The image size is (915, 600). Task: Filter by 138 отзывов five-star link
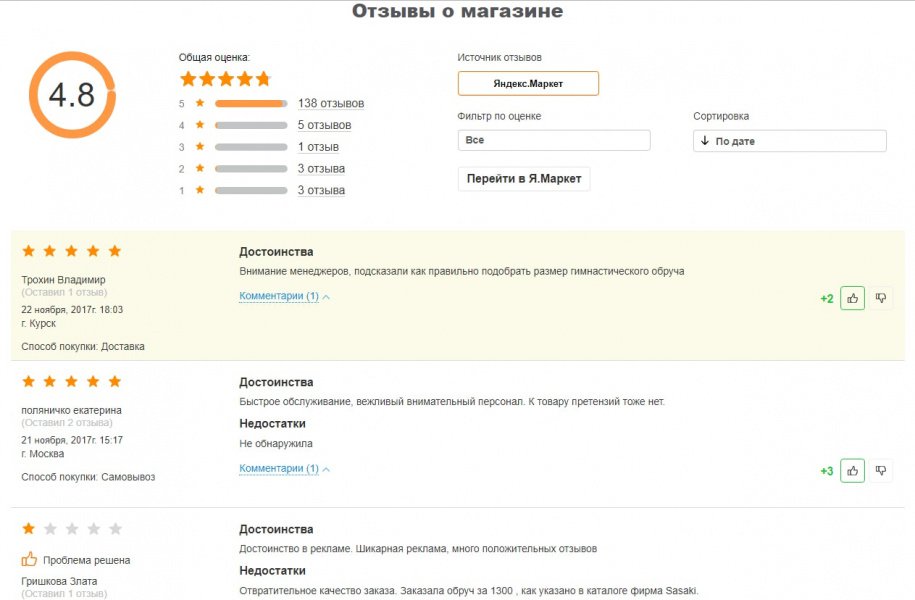pos(331,103)
